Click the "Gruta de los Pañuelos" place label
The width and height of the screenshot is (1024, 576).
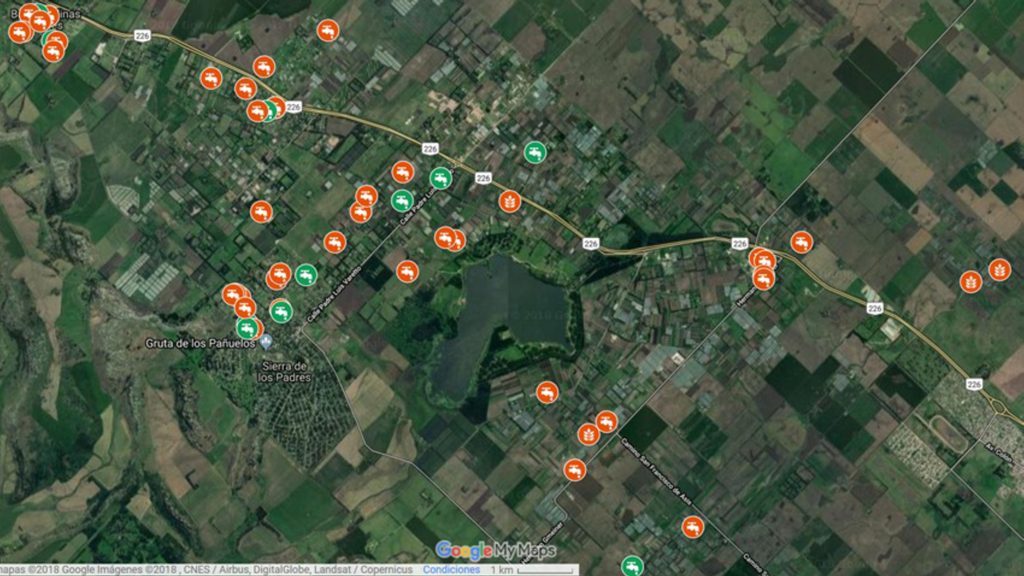point(200,344)
